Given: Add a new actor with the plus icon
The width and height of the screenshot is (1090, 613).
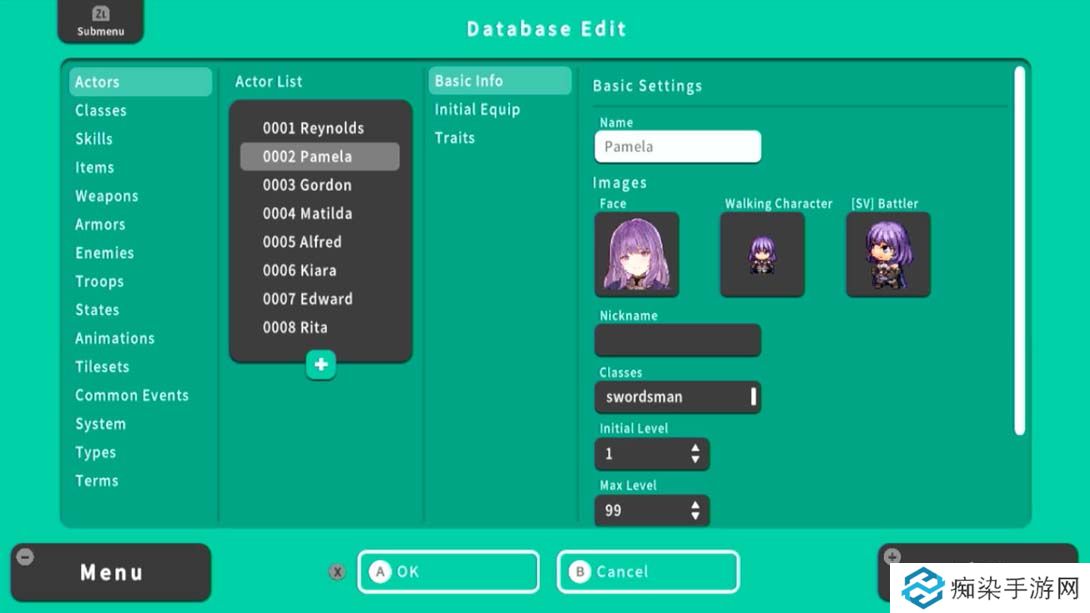Looking at the screenshot, I should [321, 365].
